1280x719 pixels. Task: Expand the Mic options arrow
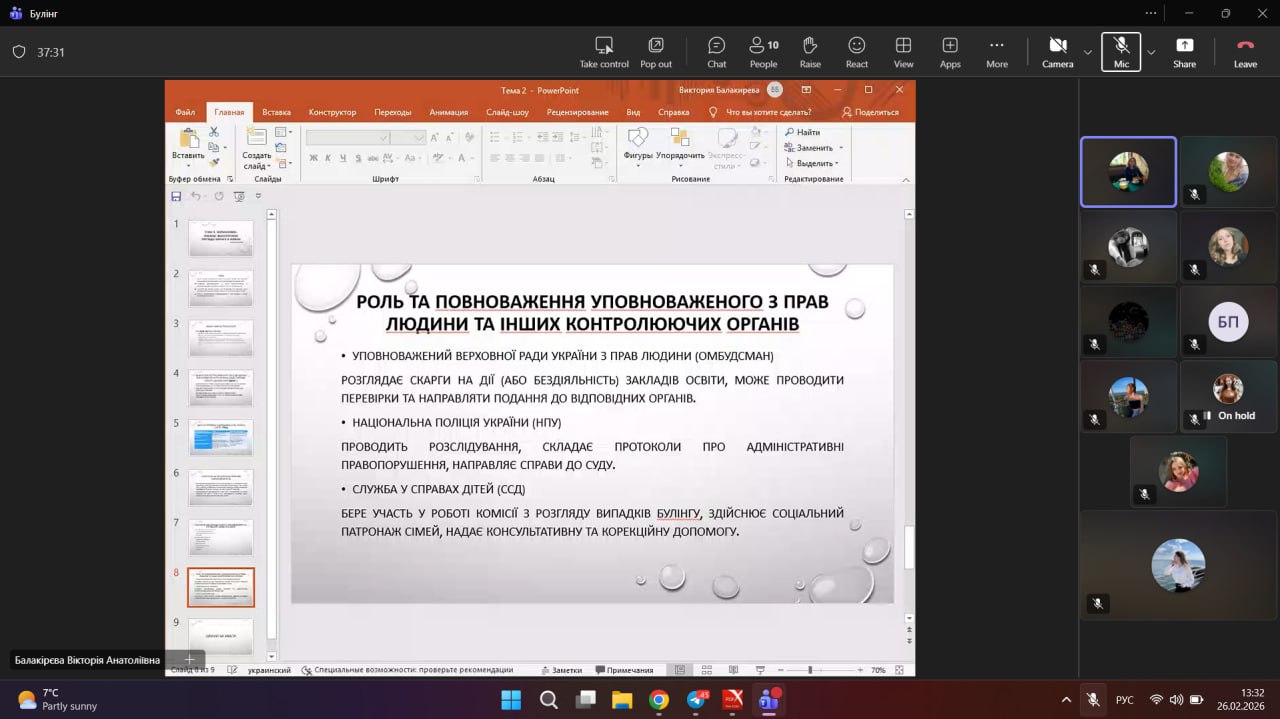tap(1151, 52)
